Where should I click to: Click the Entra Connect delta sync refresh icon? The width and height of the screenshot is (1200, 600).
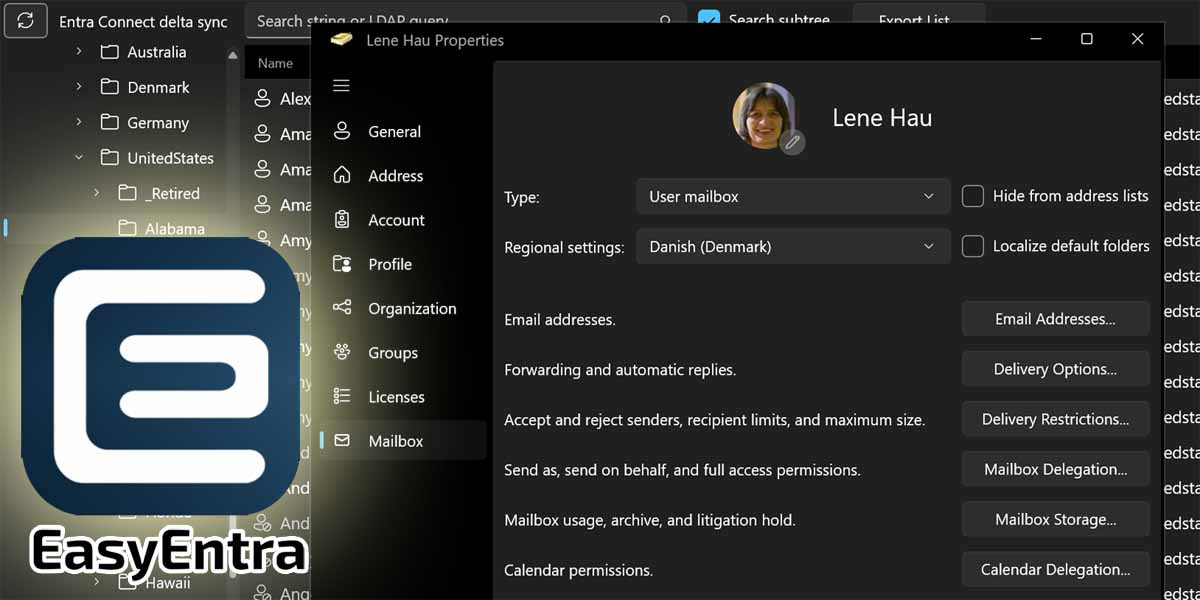tap(26, 20)
